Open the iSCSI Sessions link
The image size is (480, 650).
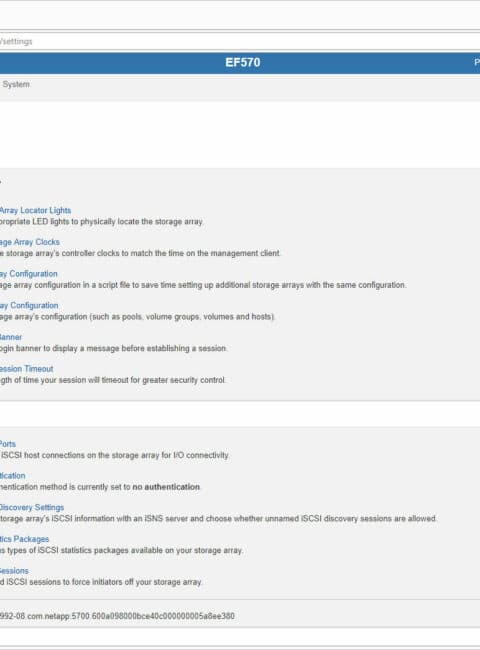[14, 571]
